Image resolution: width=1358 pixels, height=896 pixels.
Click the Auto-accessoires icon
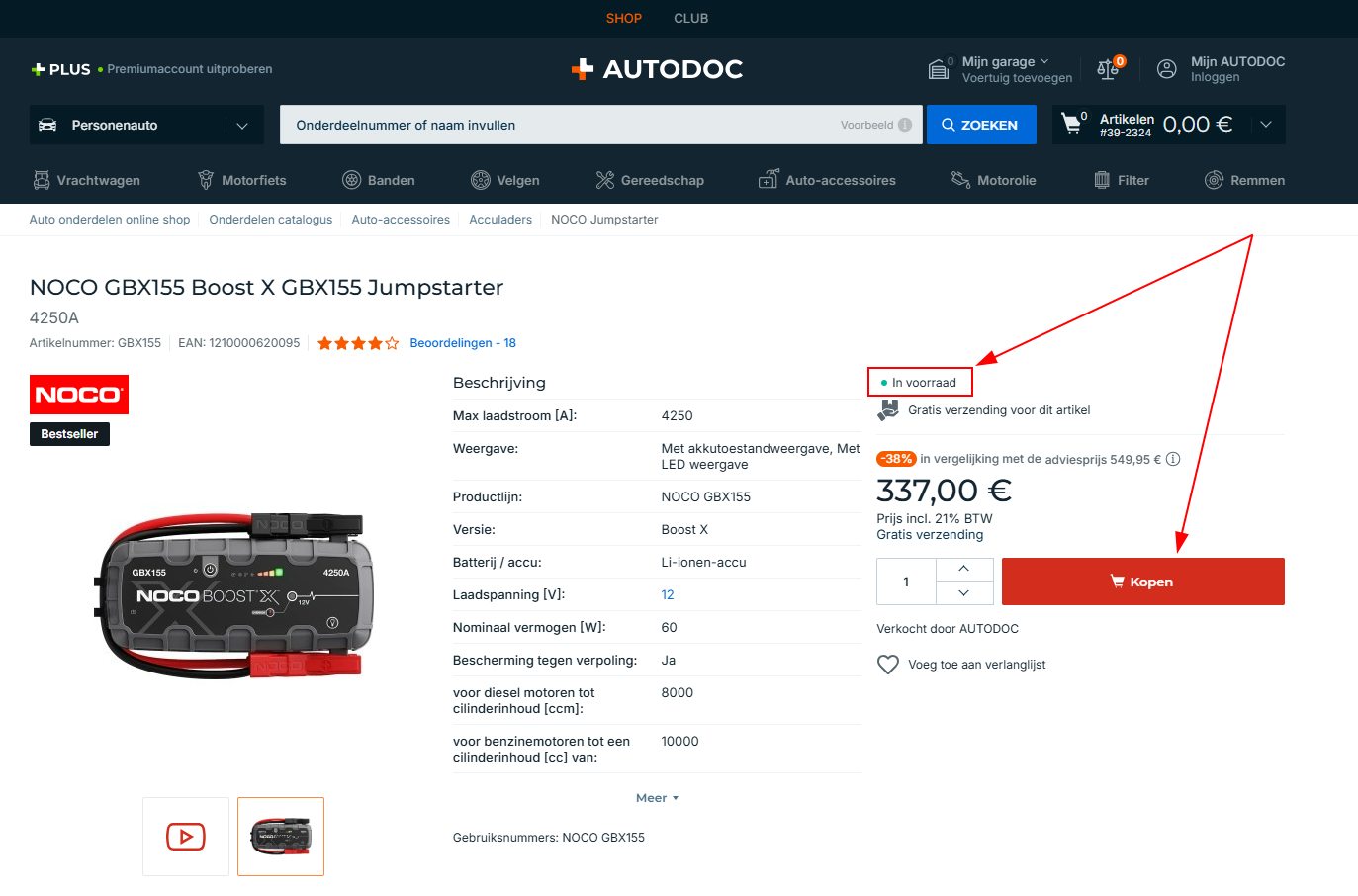769,179
